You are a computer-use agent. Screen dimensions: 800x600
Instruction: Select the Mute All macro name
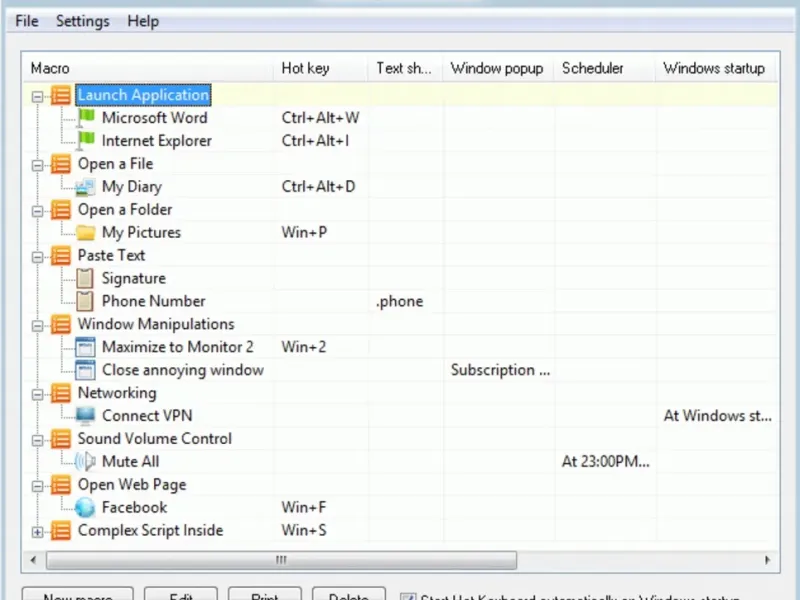click(x=131, y=462)
